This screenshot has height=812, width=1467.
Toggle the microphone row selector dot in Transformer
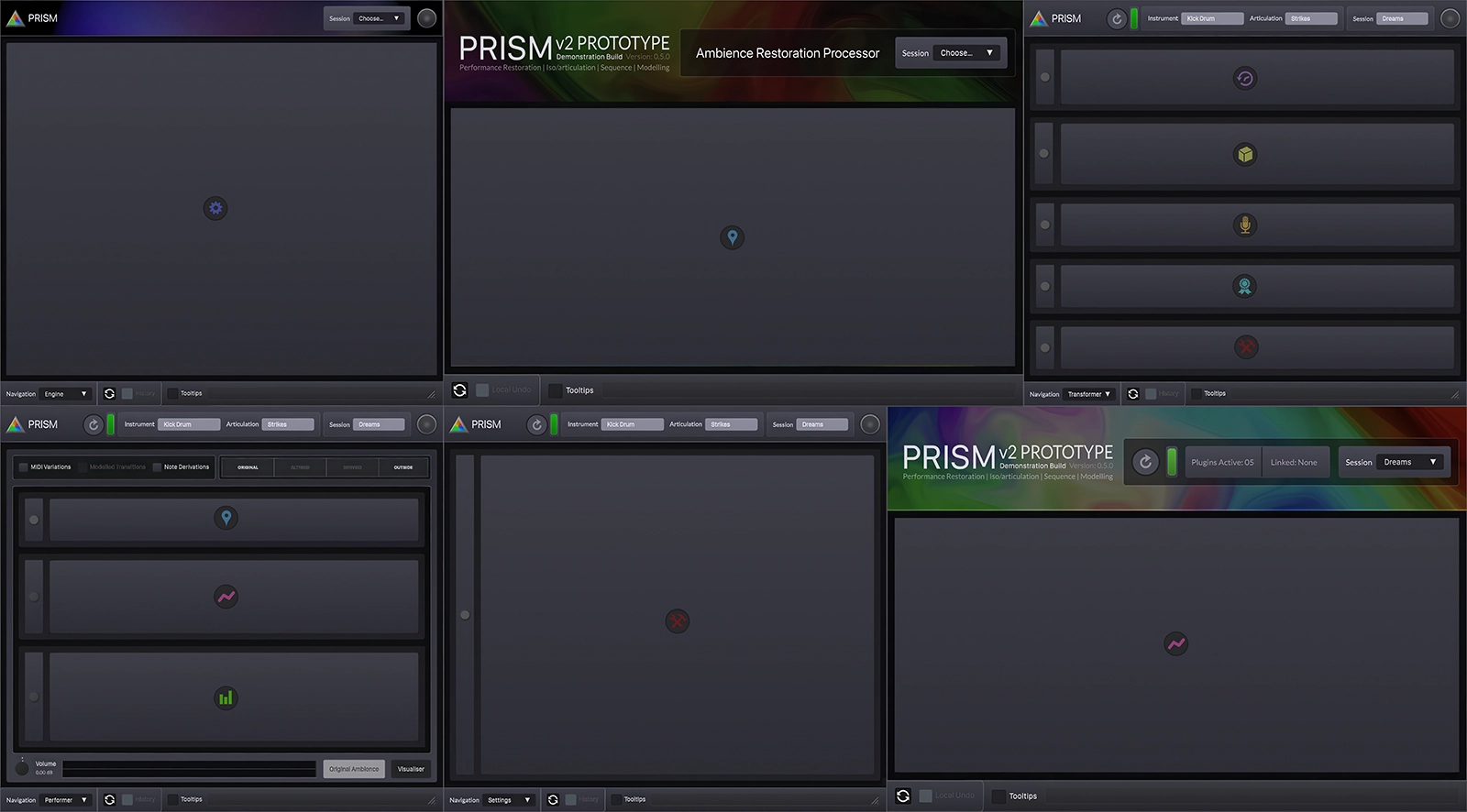1044,225
